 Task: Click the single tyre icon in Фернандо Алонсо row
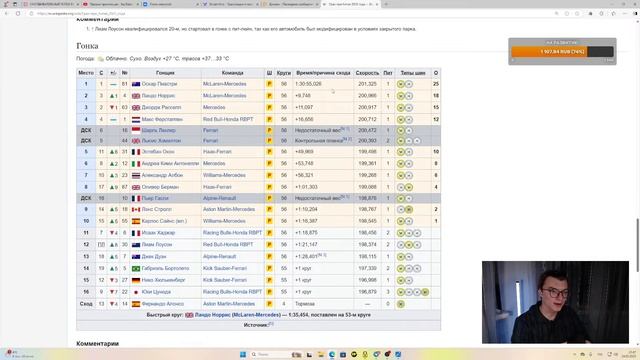[x=400, y=304]
